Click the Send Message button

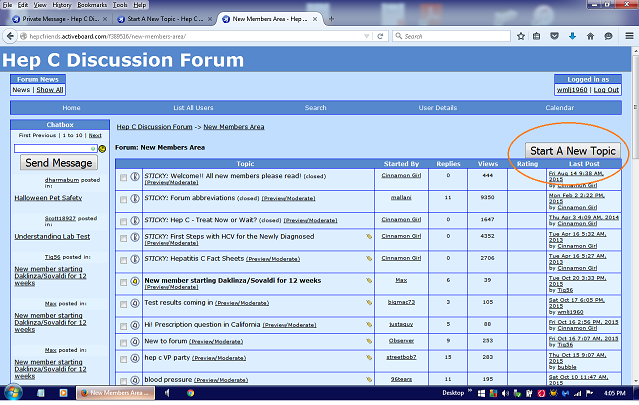tap(58, 163)
